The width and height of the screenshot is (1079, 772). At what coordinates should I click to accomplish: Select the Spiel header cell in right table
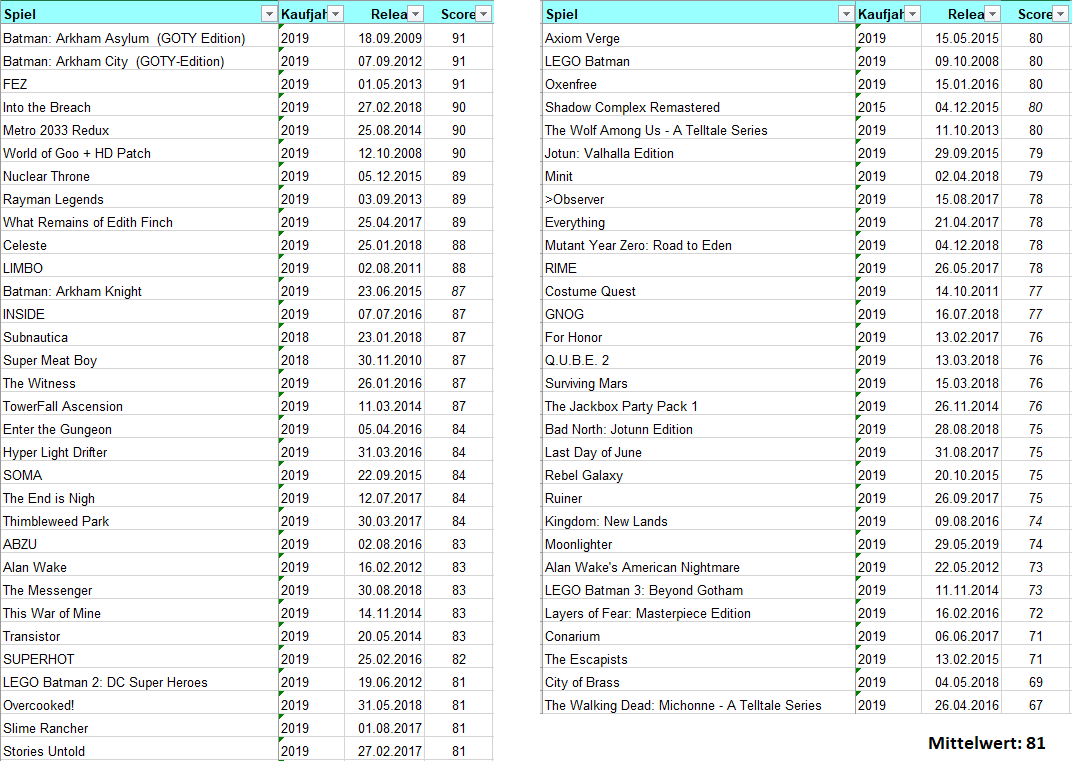coord(698,14)
